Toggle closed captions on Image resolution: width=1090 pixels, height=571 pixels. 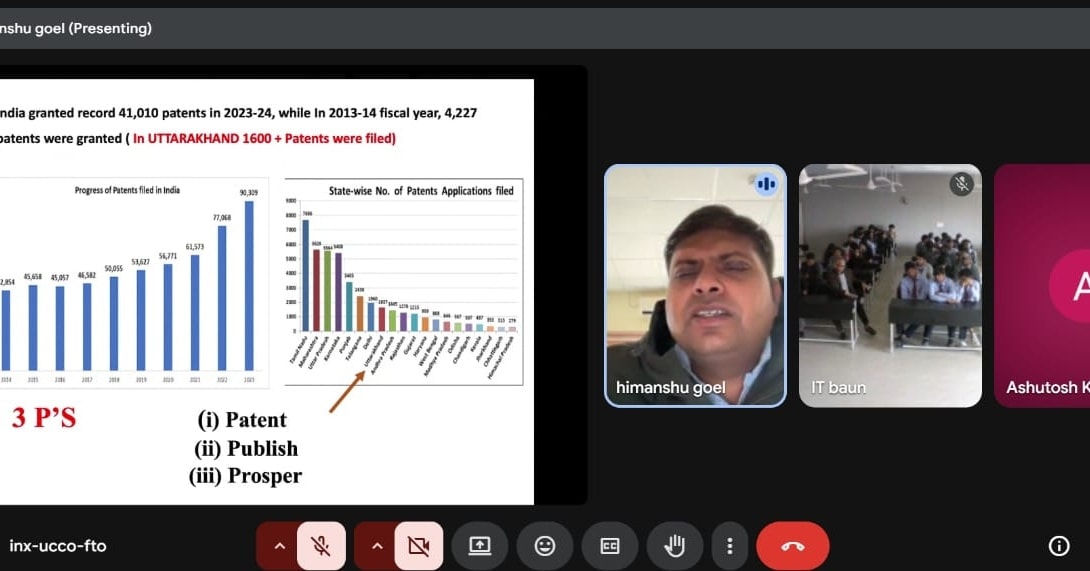[x=610, y=546]
